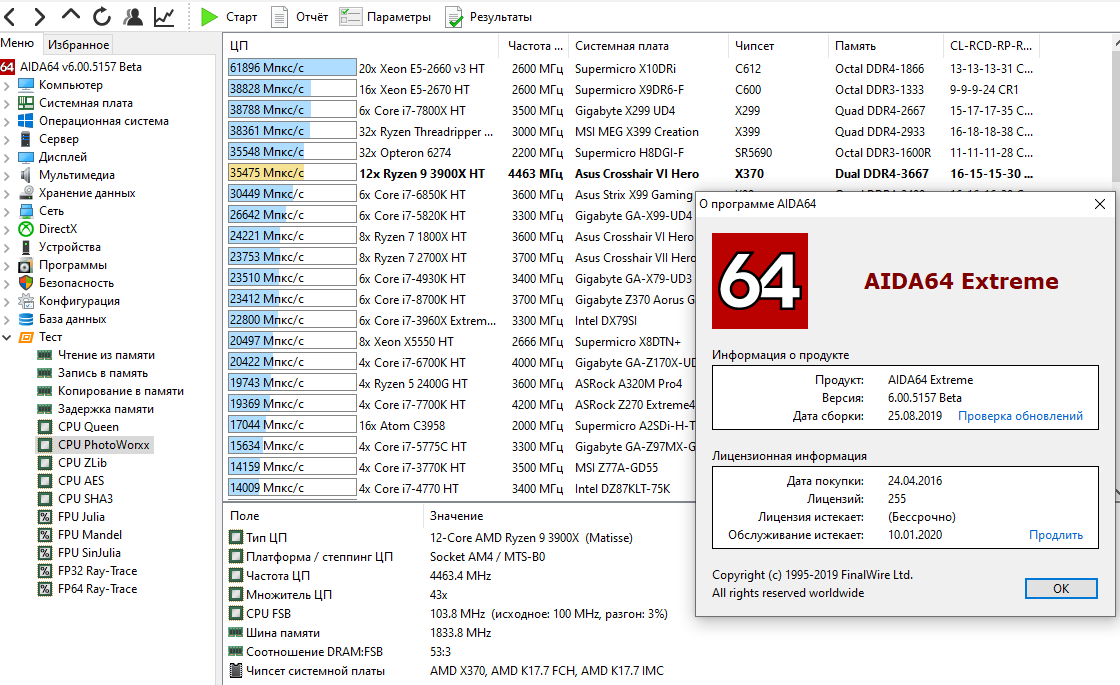The image size is (1120, 685).
Task: Expand the Сеть node
Action: [x=6, y=211]
